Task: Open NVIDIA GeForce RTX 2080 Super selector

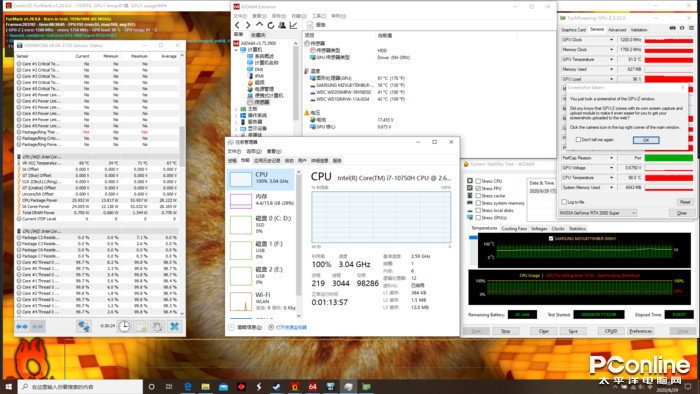Action: coord(598,213)
